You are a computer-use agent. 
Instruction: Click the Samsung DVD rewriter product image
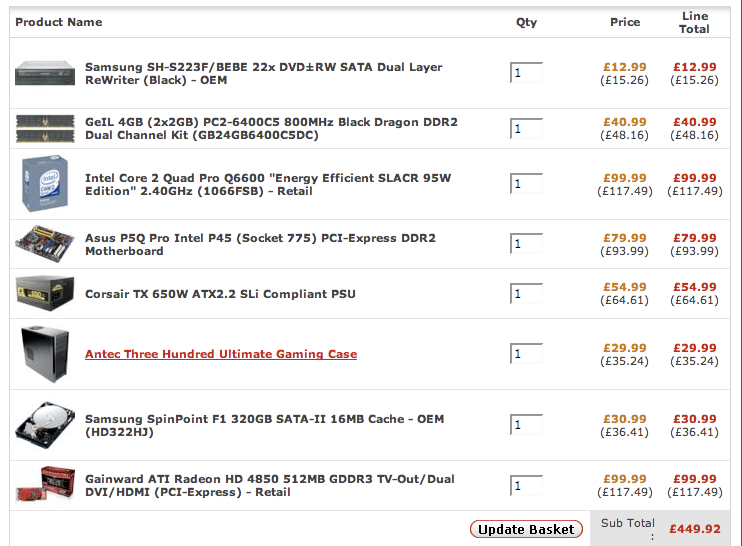[45, 73]
